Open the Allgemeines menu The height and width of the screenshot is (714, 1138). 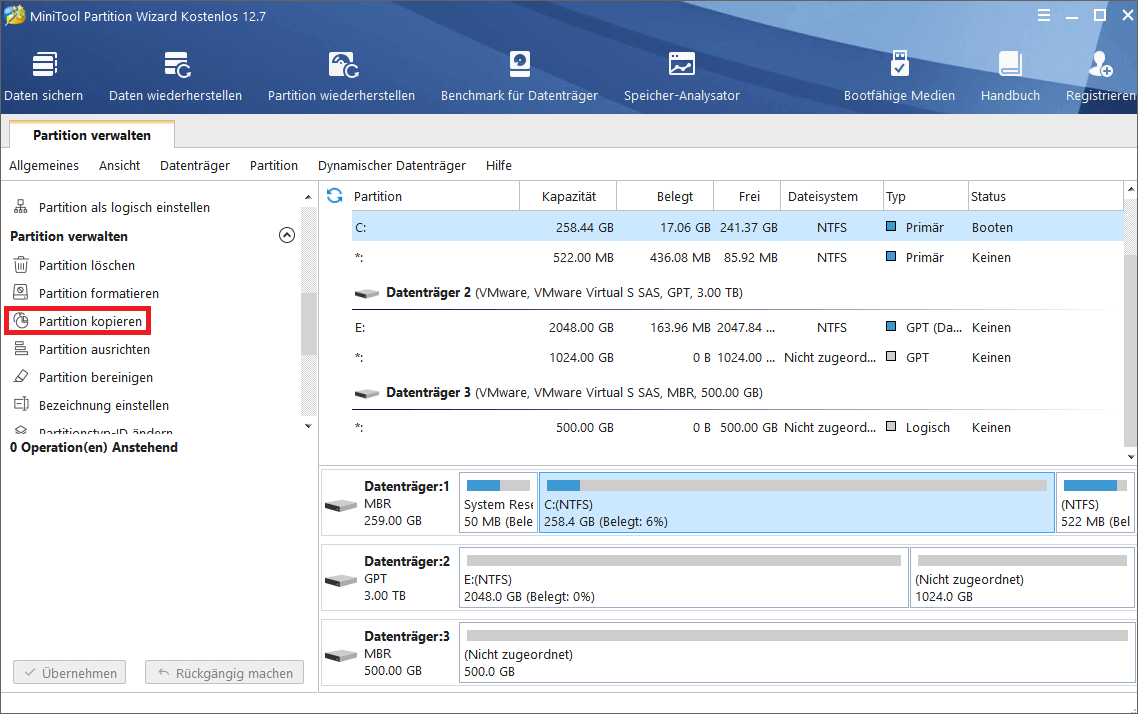pyautogui.click(x=44, y=165)
